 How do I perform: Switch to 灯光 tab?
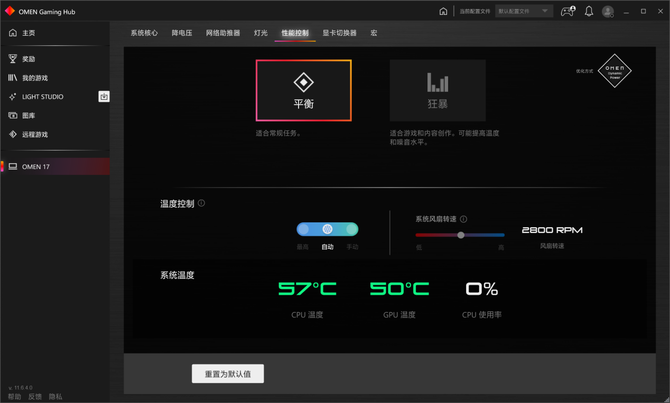click(261, 33)
